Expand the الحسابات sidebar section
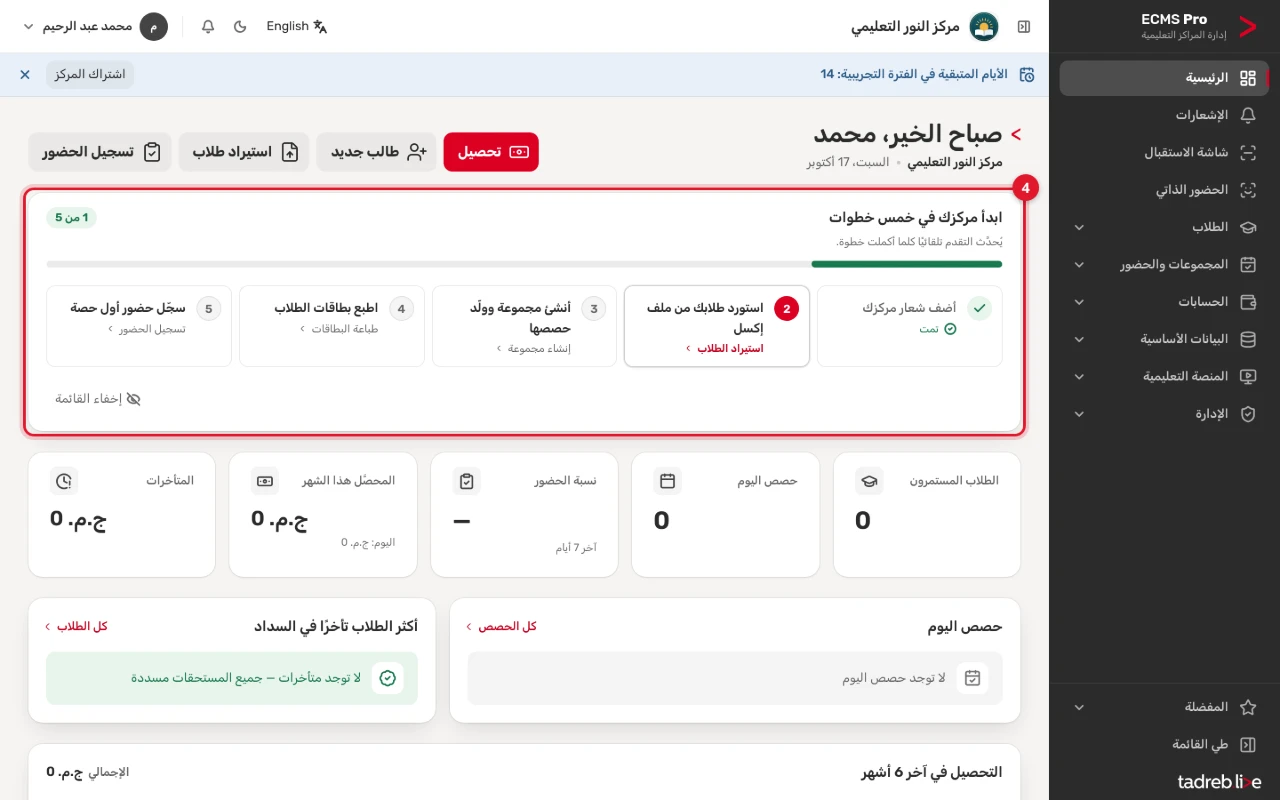The height and width of the screenshot is (800, 1280). click(1164, 302)
